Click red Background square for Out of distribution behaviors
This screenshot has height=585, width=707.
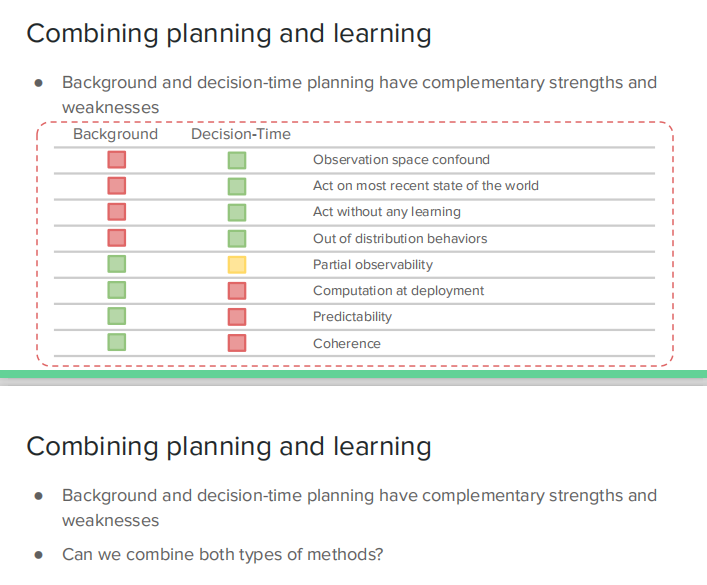tap(117, 238)
